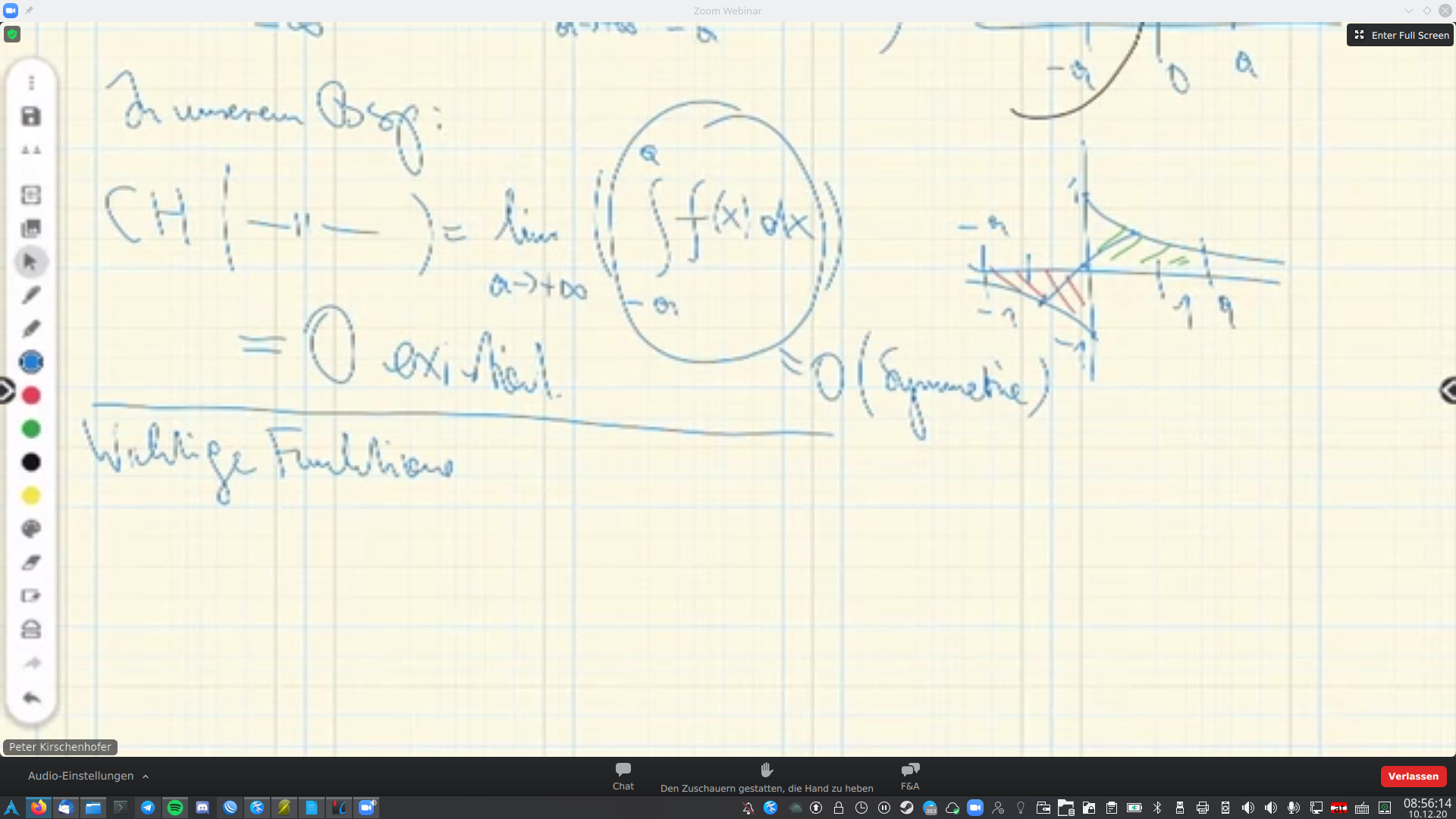Select the arrow pointer tool
The image size is (1456, 819).
[31, 262]
